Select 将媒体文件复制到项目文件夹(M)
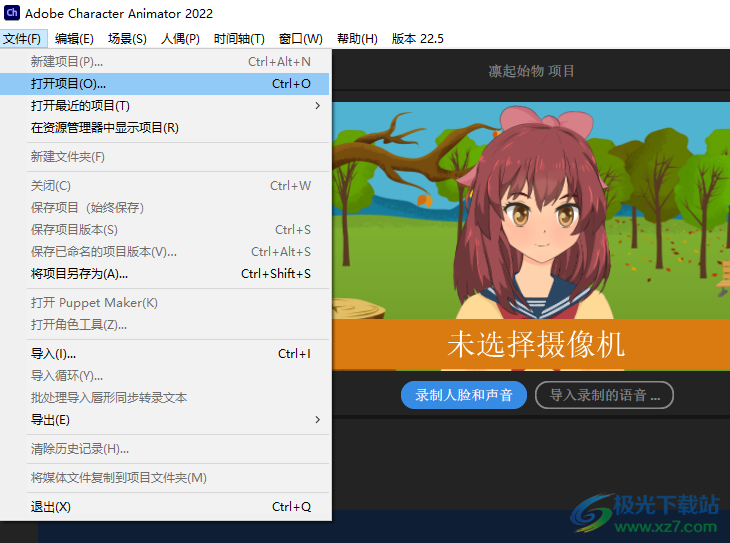Screen dimensions: 730x543 point(164,478)
